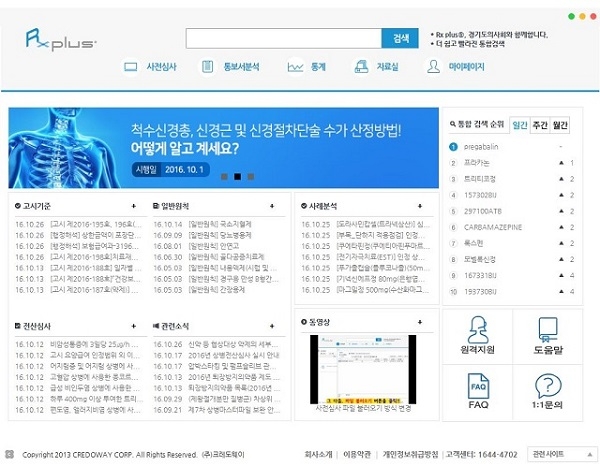Open 원격지원 remote support icon
Screen dimensions: 600x466
[478, 329]
